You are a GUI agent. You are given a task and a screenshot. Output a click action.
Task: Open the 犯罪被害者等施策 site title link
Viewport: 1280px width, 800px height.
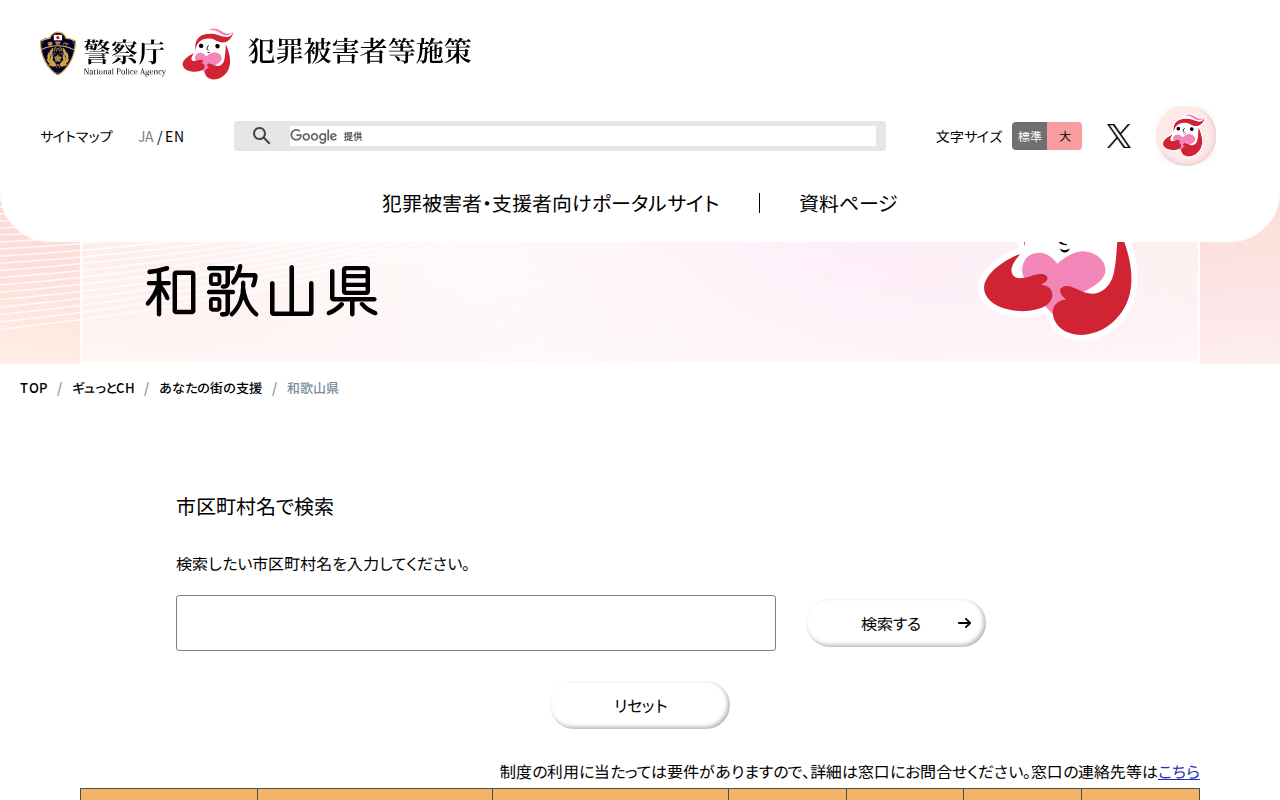tap(359, 52)
